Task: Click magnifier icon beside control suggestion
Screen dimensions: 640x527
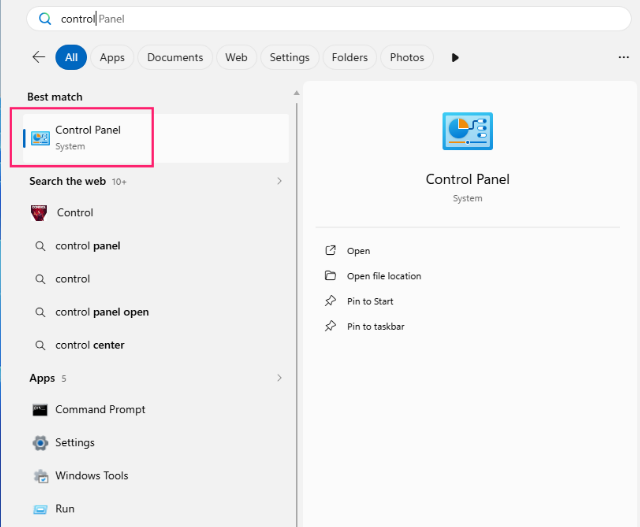Action: (x=40, y=279)
